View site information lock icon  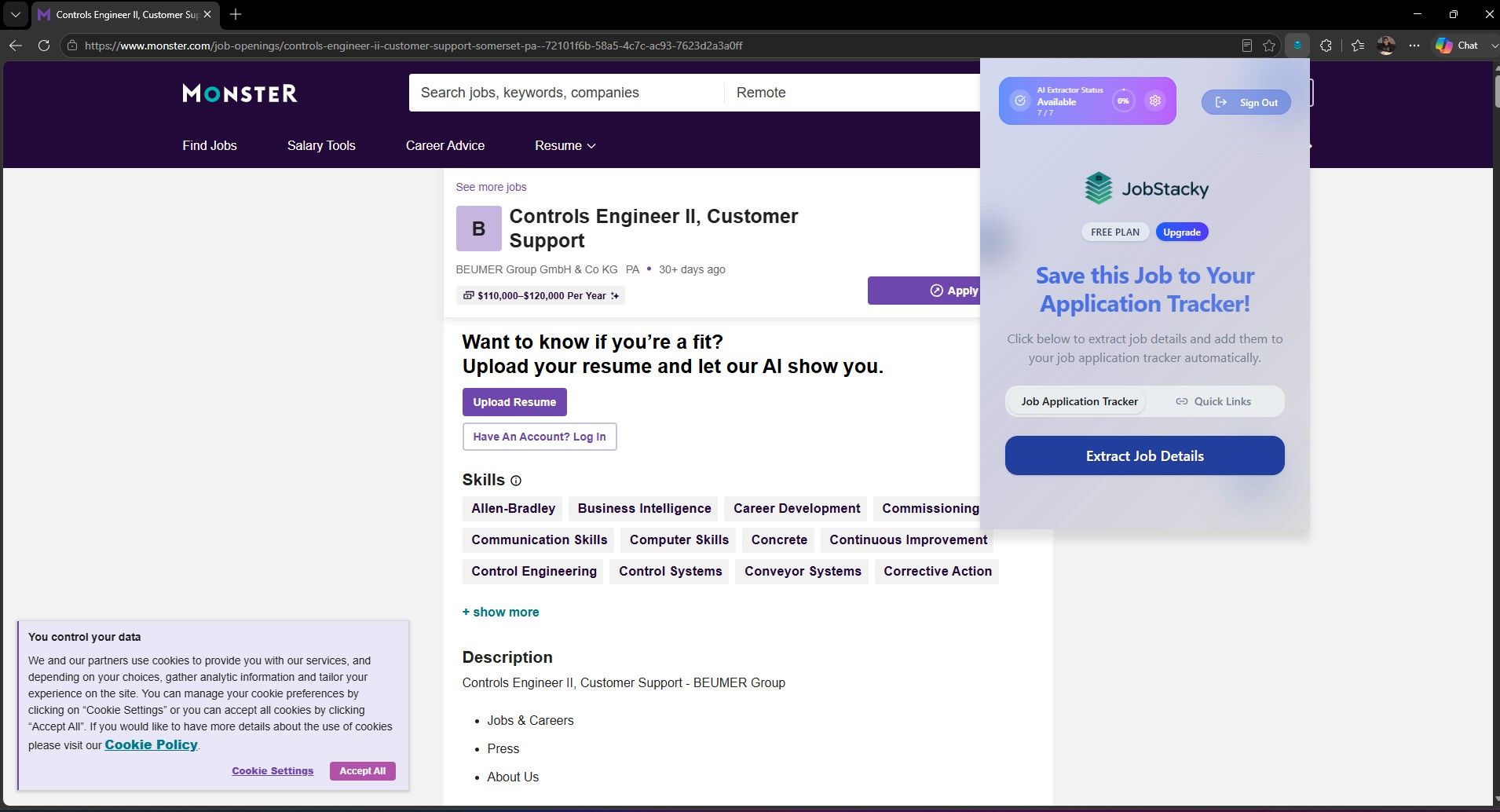pos(72,46)
